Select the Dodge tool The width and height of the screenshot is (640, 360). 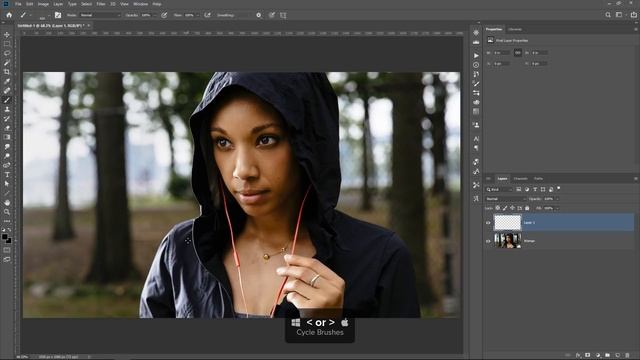click(7, 156)
